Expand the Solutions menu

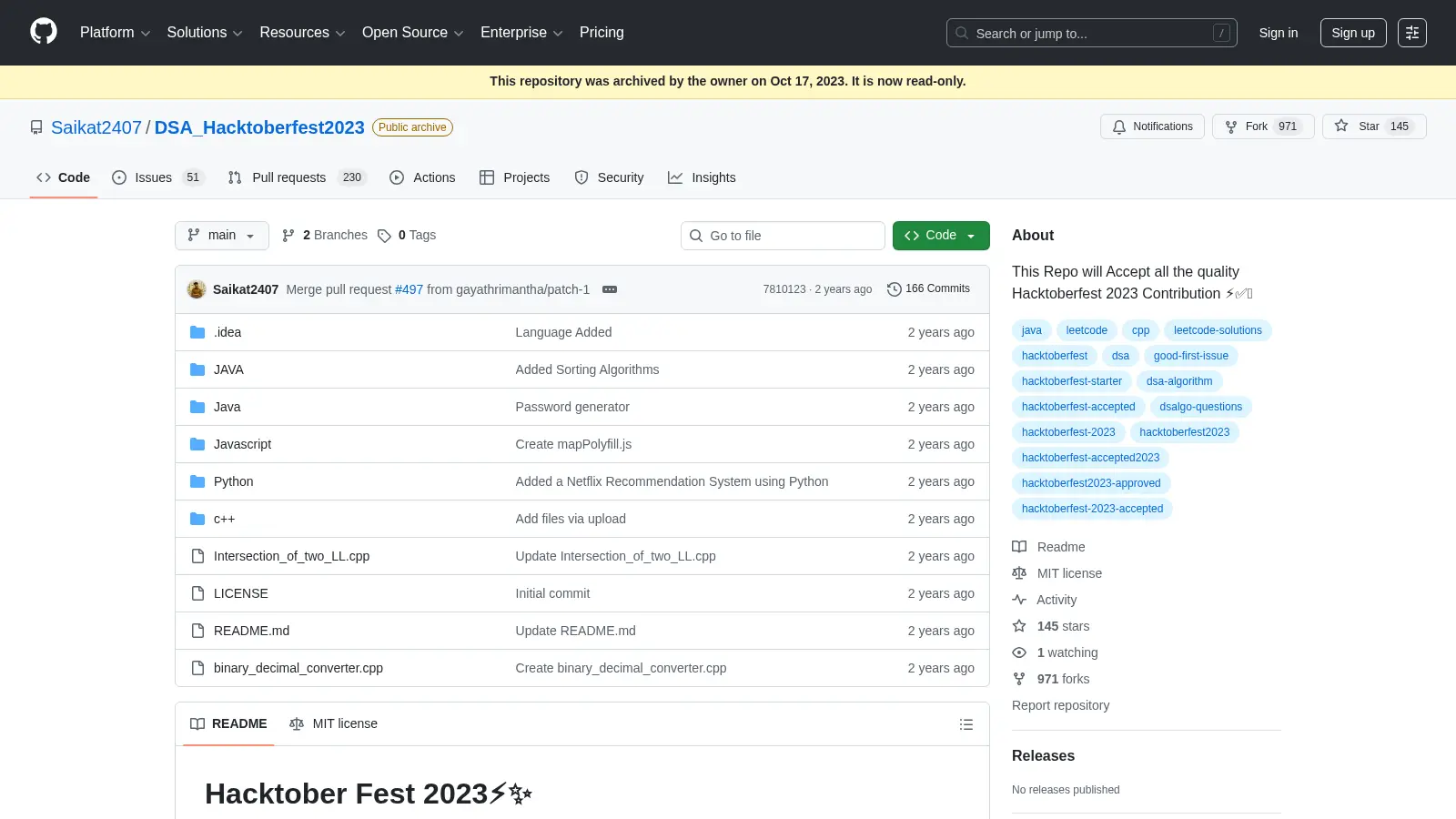coord(205,33)
